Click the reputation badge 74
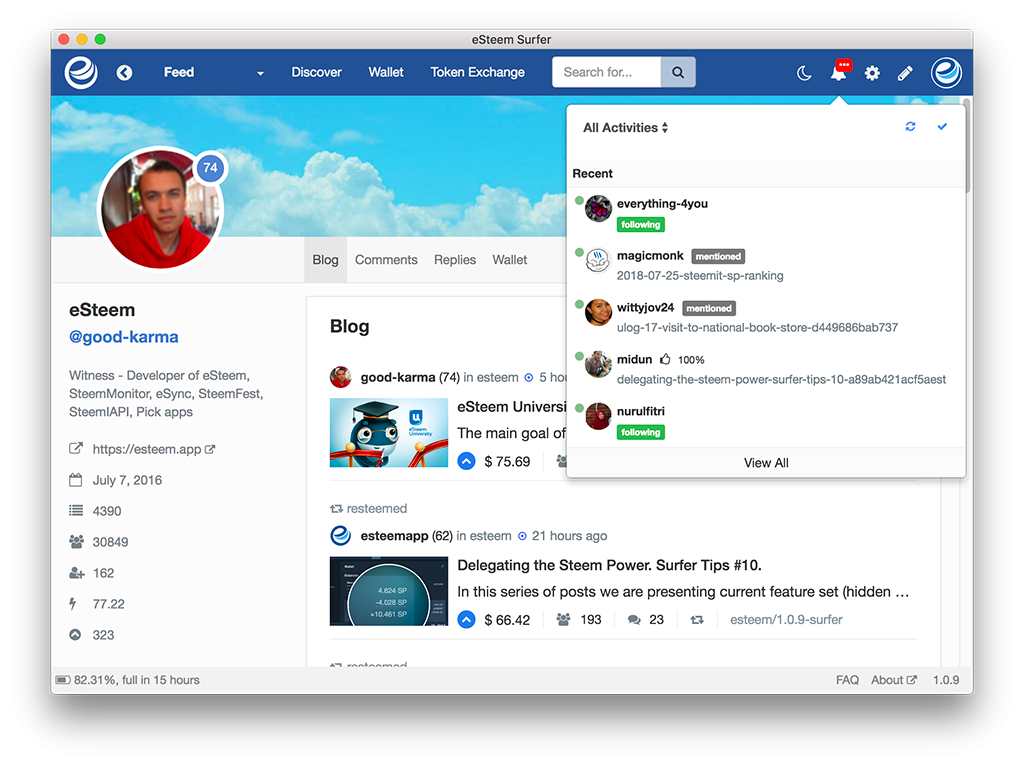 (x=210, y=168)
